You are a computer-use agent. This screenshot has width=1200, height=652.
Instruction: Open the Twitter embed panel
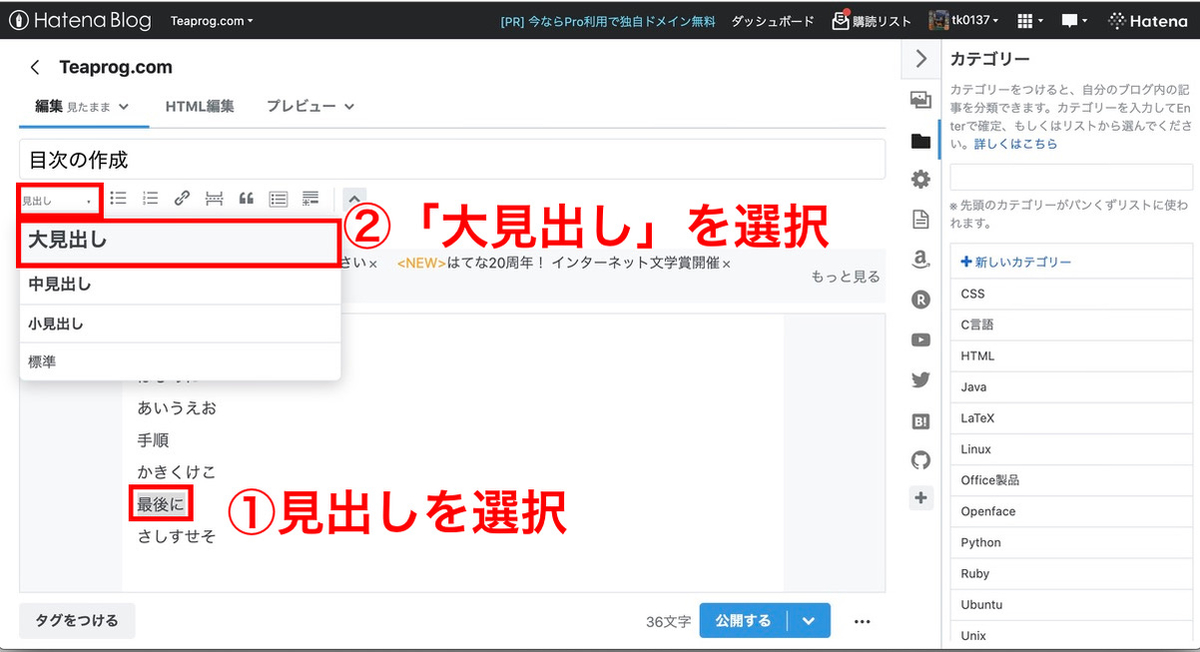click(x=921, y=380)
